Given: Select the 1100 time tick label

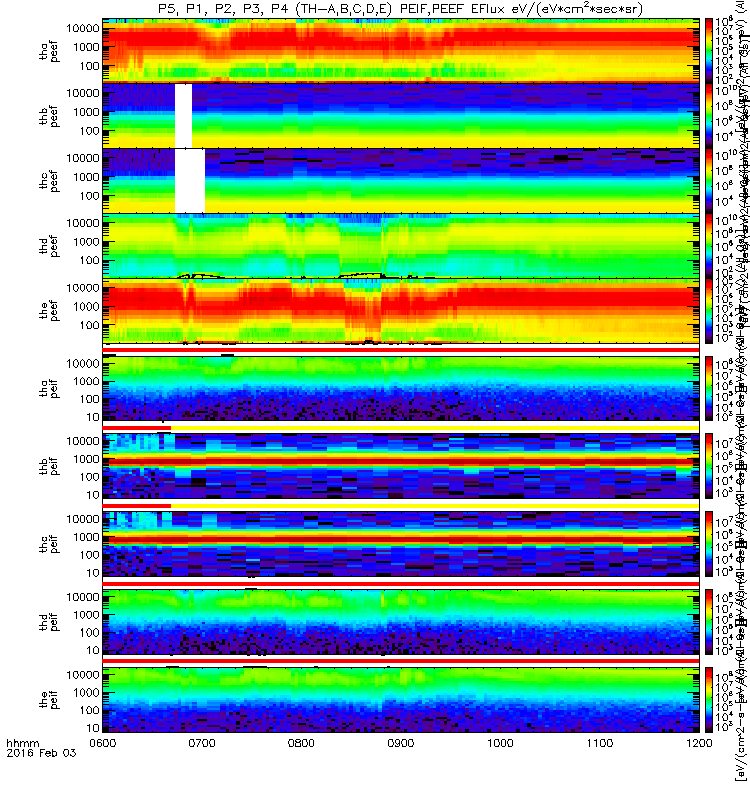Looking at the screenshot, I should [x=599, y=743].
